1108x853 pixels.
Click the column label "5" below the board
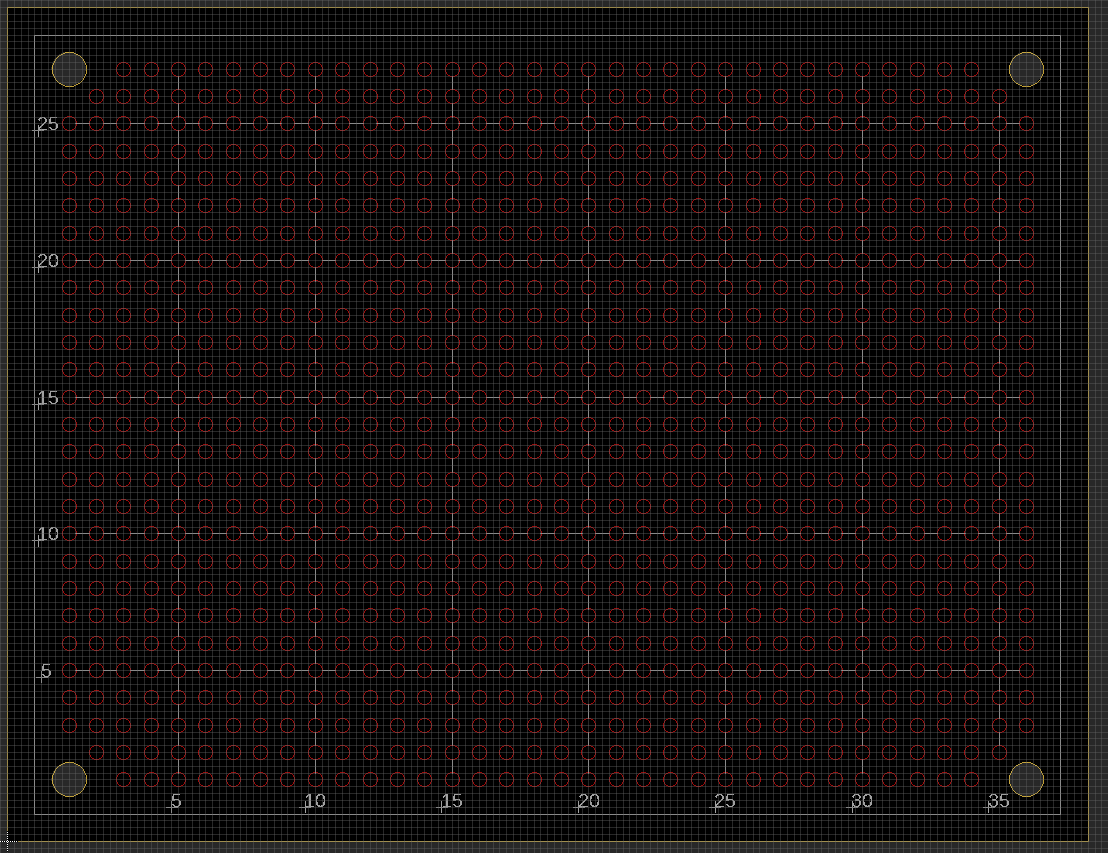[176, 801]
